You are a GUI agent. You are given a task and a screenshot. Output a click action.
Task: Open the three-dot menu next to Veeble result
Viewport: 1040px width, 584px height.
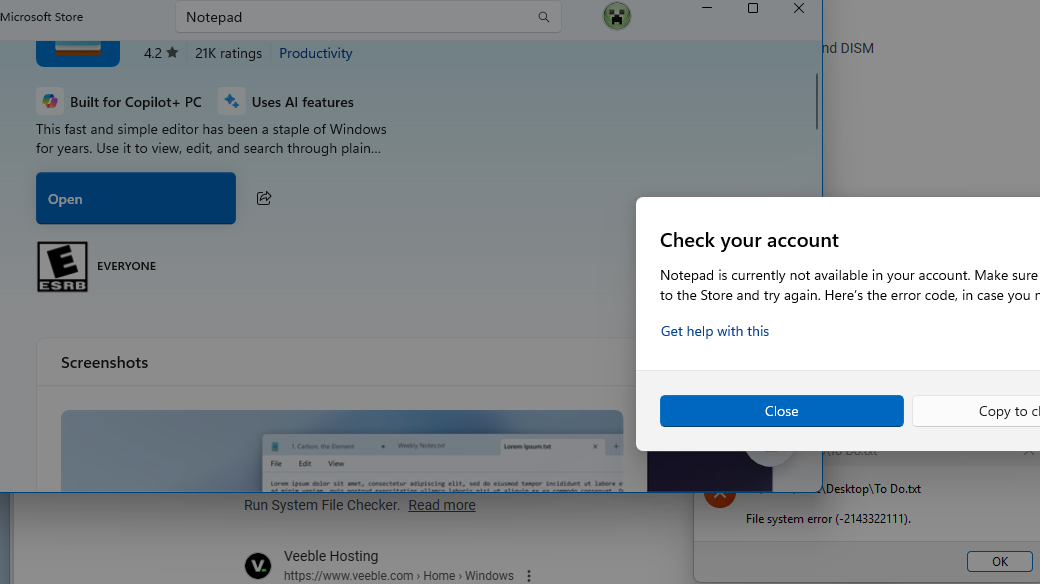pos(528,574)
